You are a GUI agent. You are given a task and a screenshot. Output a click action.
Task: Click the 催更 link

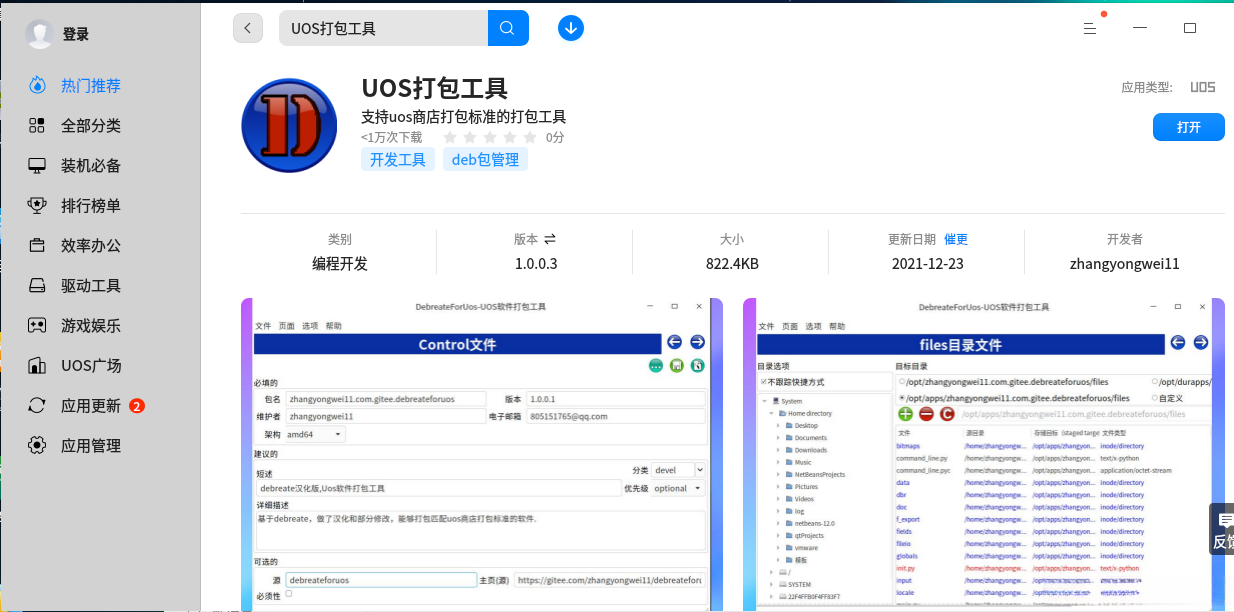[x=956, y=239]
